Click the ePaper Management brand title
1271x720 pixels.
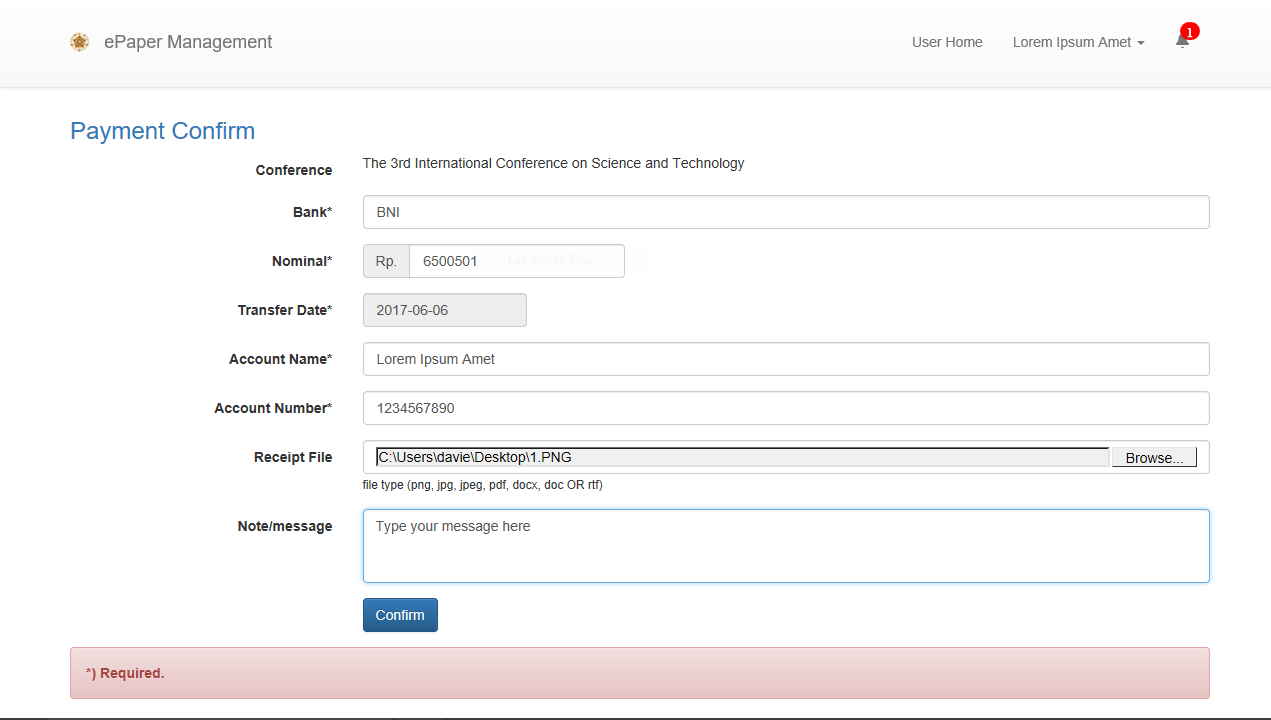pyautogui.click(x=188, y=42)
